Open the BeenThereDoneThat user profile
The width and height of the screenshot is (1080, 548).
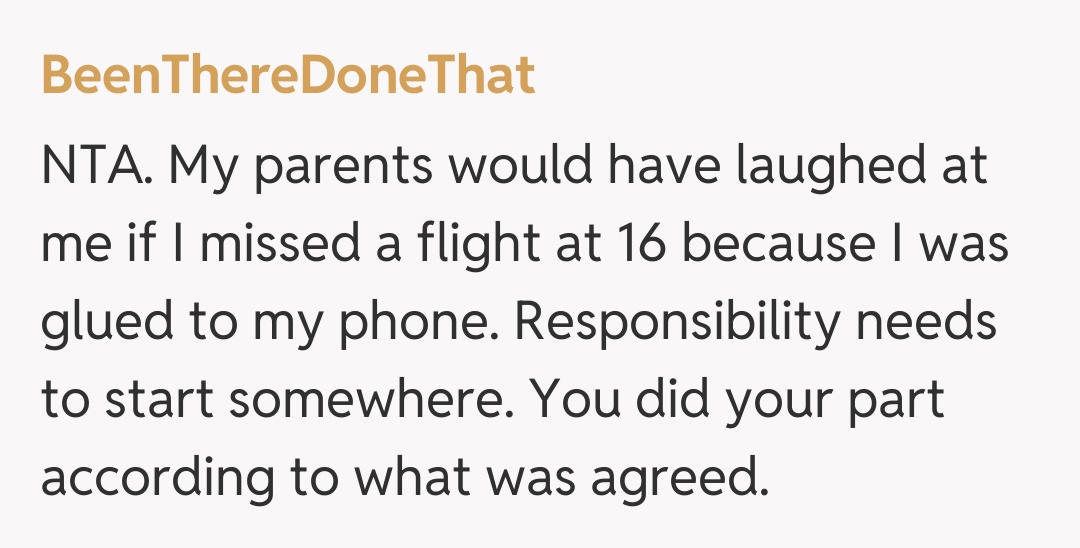point(288,77)
